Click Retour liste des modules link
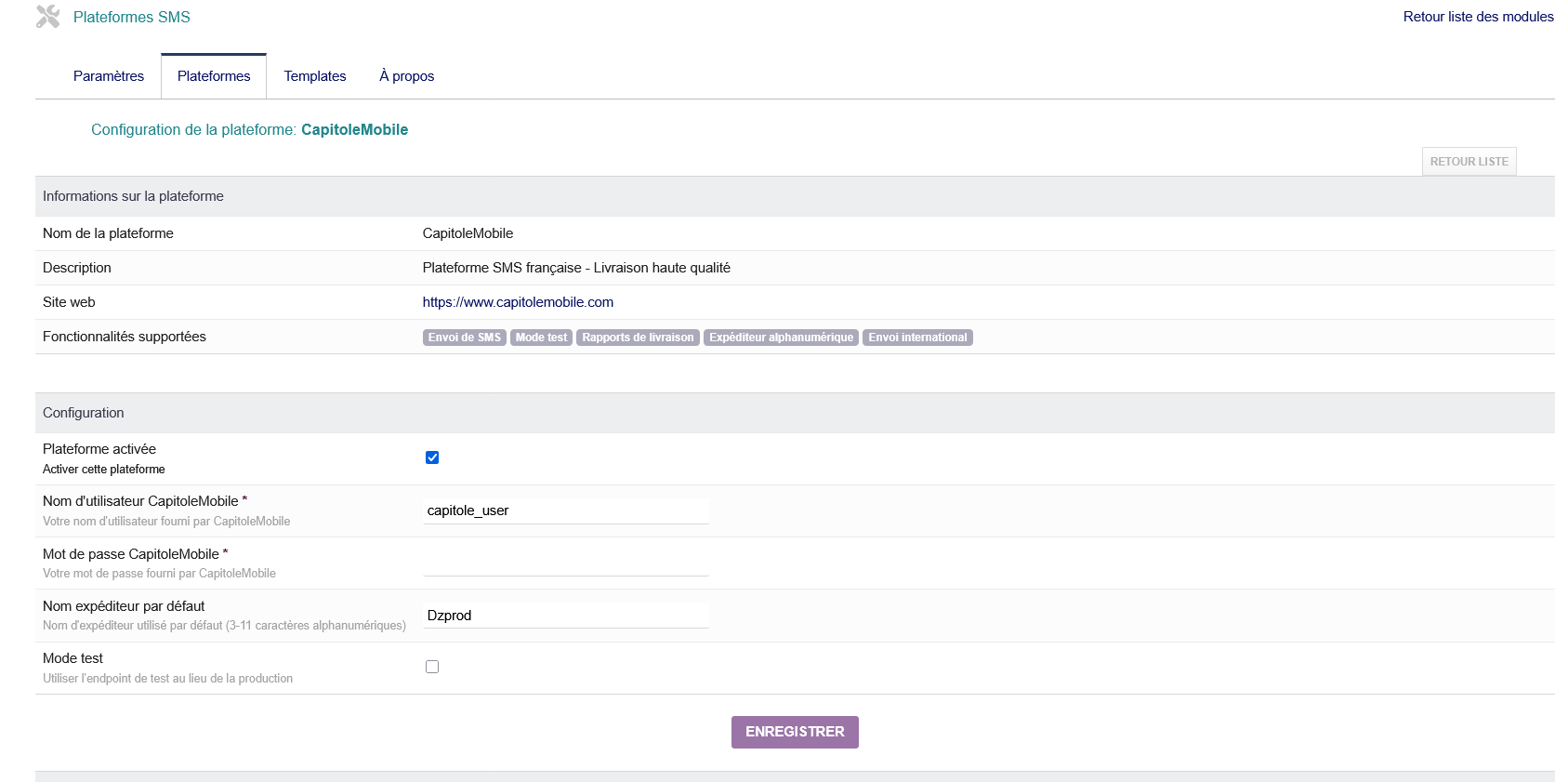1568x782 pixels. (x=1478, y=17)
